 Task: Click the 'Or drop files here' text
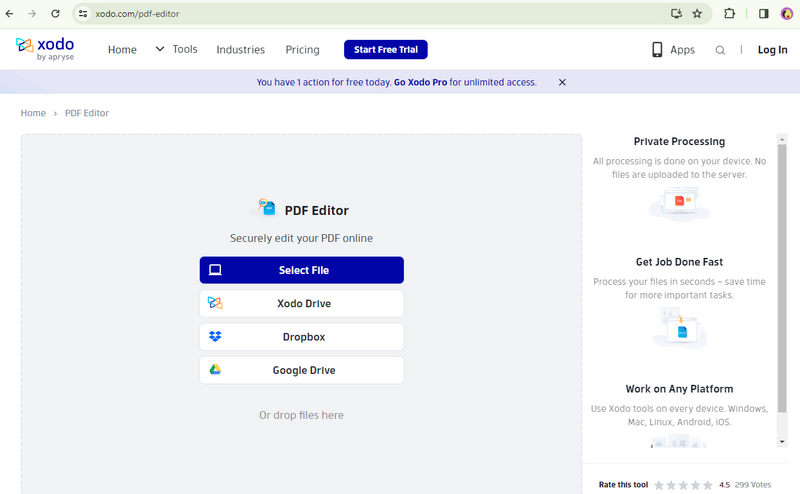302,415
